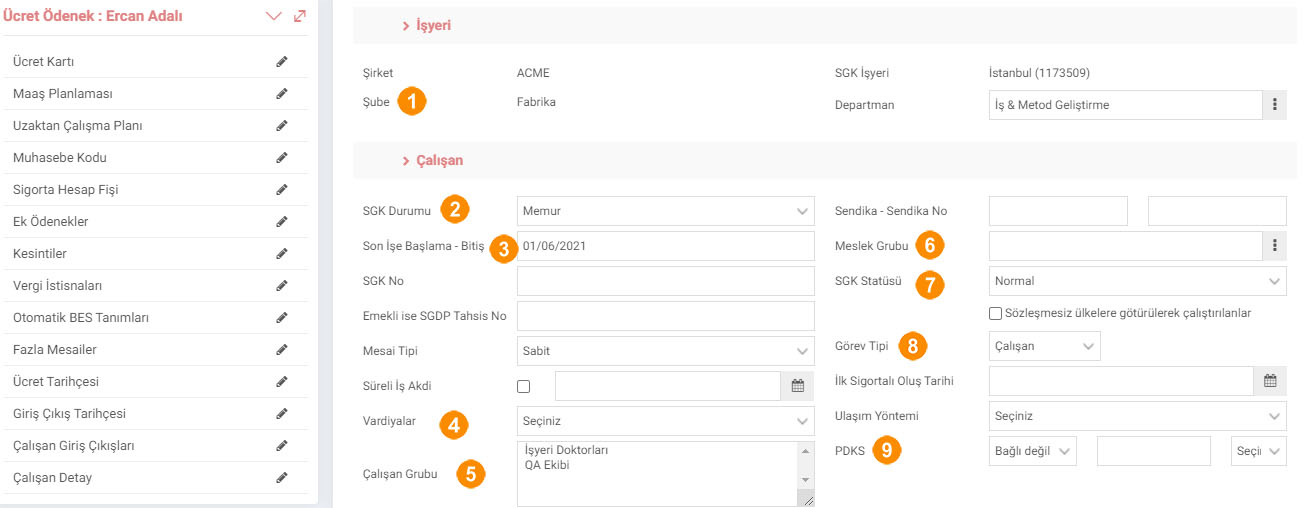Expand the Vardiyalar Seçiniz dropdown
This screenshot has height=508, width=1311.
665,421
